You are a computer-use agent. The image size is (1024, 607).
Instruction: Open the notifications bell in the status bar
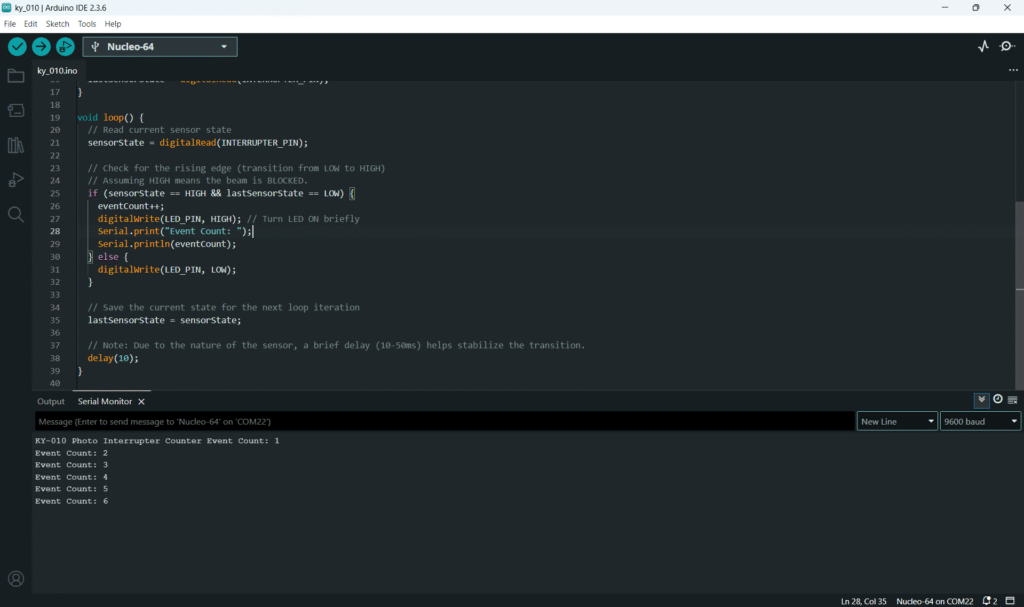pyautogui.click(x=988, y=601)
